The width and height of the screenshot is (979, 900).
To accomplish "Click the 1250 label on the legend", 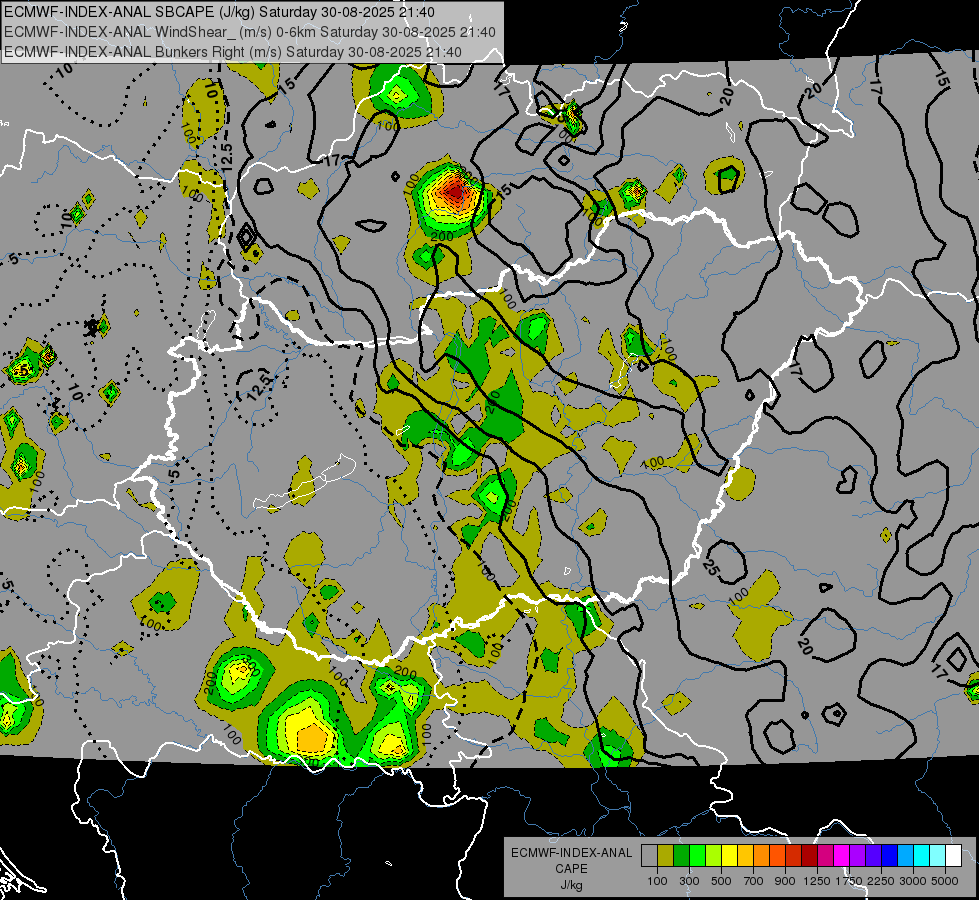I will pyautogui.click(x=817, y=881).
